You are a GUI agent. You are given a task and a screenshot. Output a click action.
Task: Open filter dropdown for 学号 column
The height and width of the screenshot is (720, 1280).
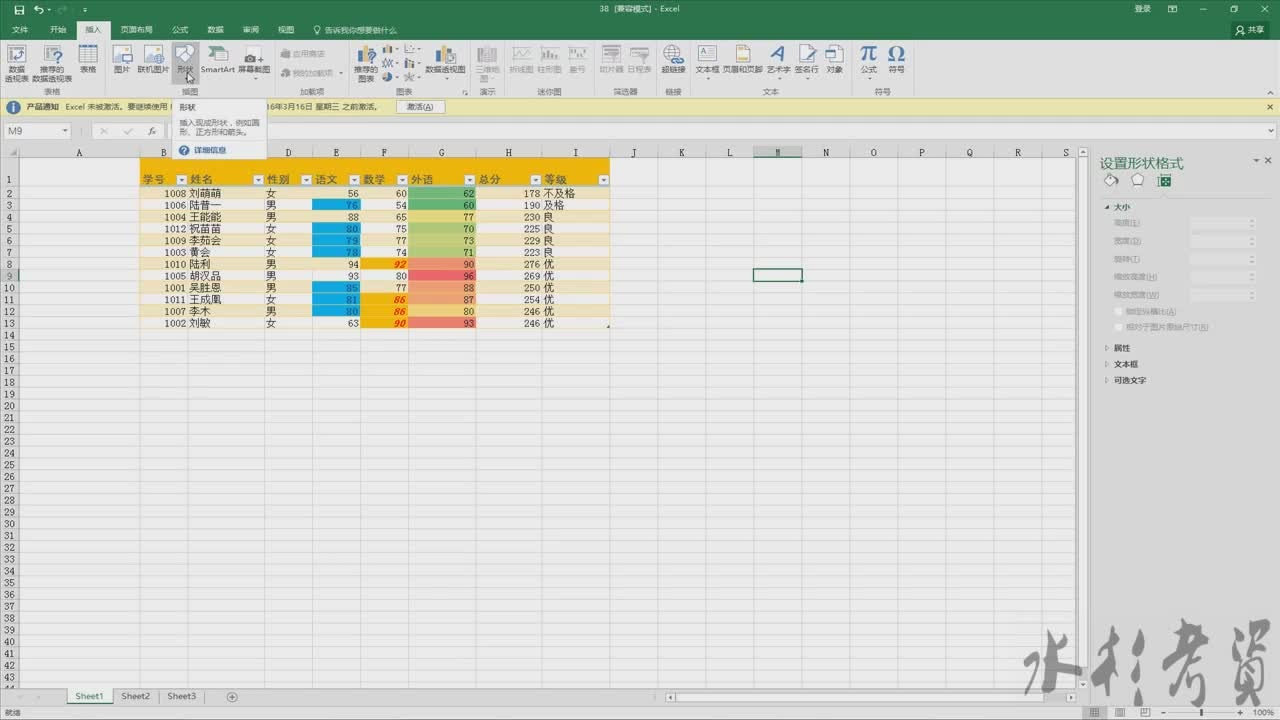point(181,180)
